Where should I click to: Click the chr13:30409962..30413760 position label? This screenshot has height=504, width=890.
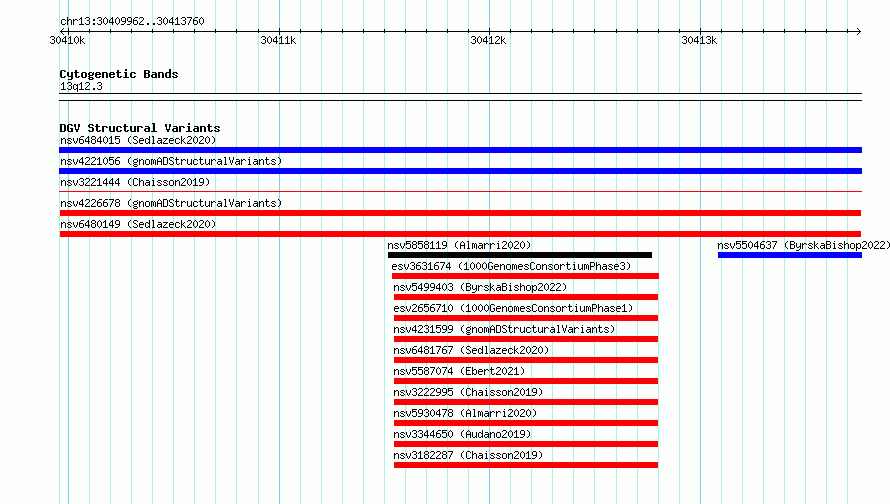pos(132,21)
